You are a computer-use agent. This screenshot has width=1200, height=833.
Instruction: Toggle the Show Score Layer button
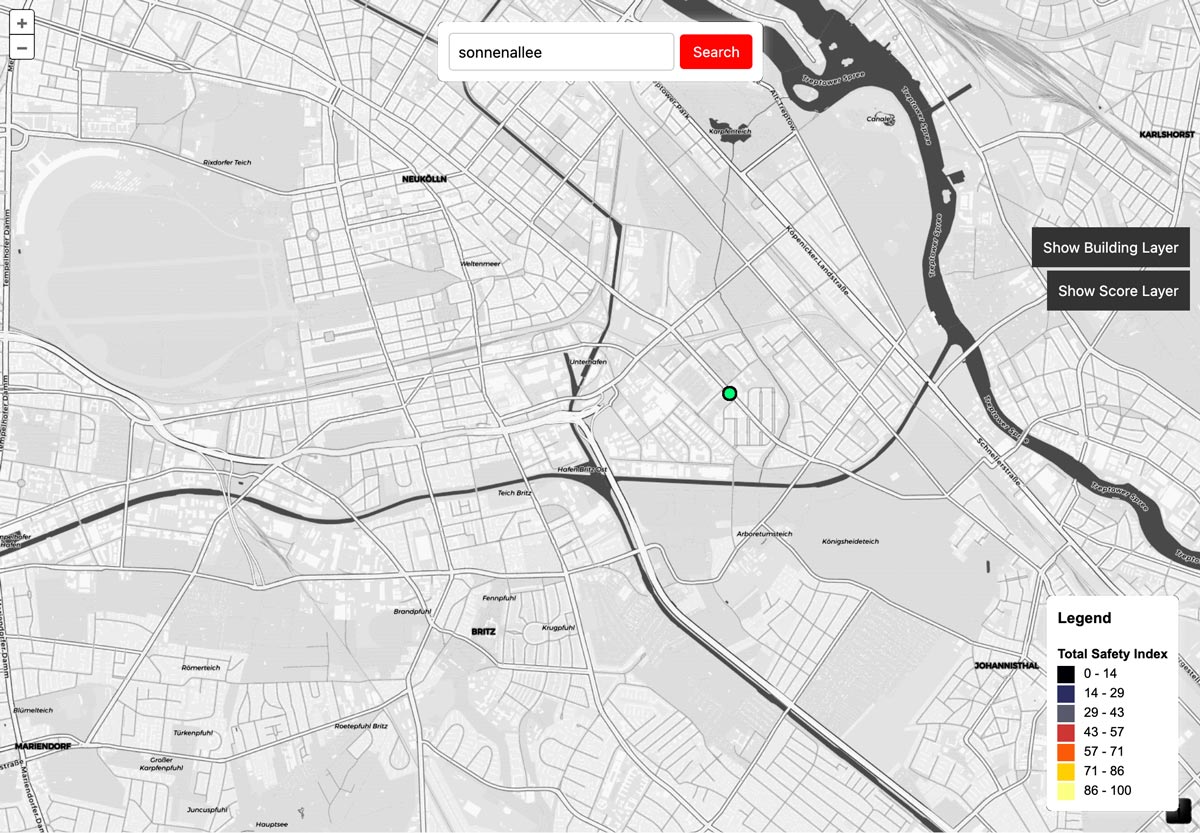click(x=1117, y=291)
